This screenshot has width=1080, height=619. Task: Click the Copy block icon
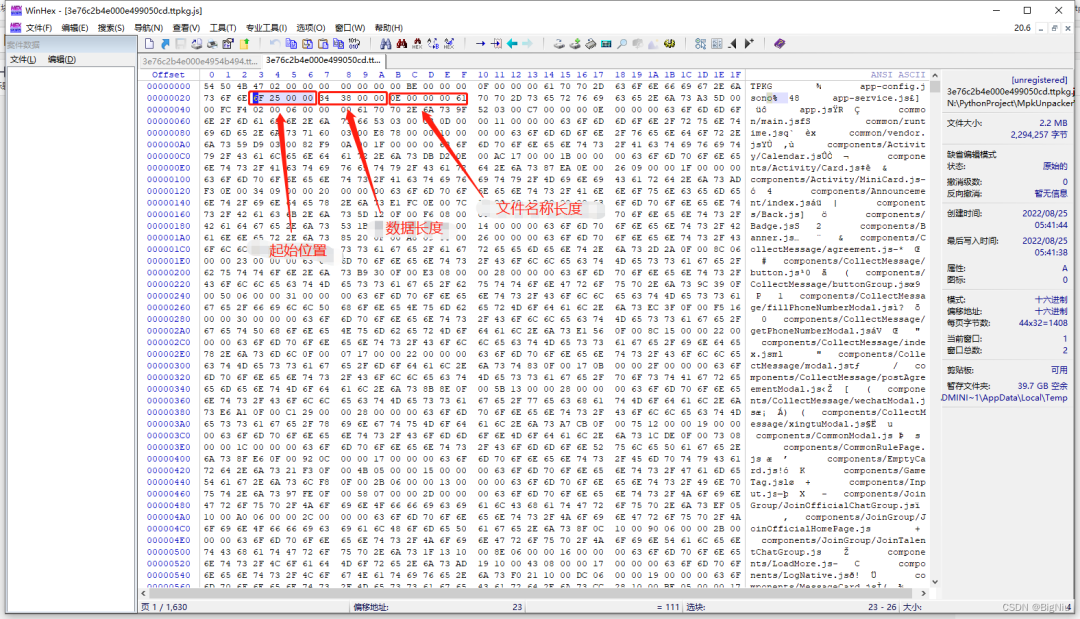[291, 43]
